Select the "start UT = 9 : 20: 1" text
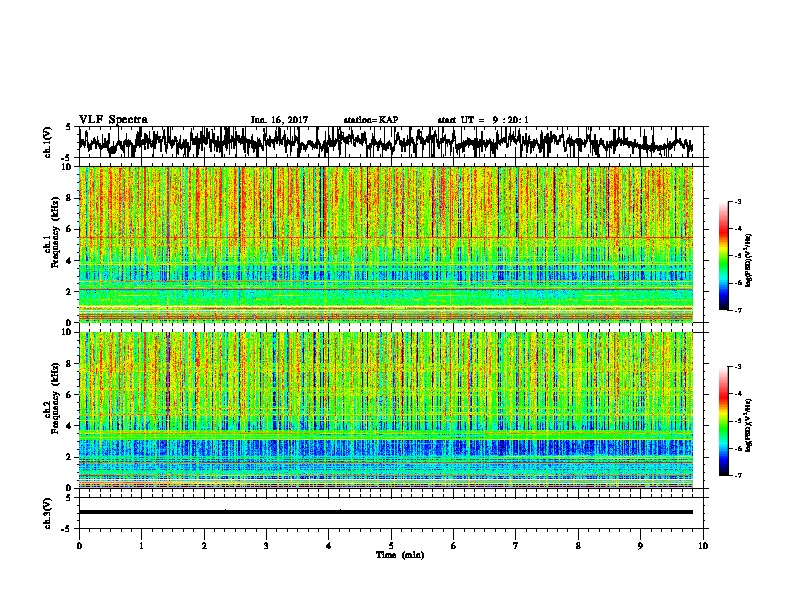The image size is (792, 612). [x=483, y=120]
